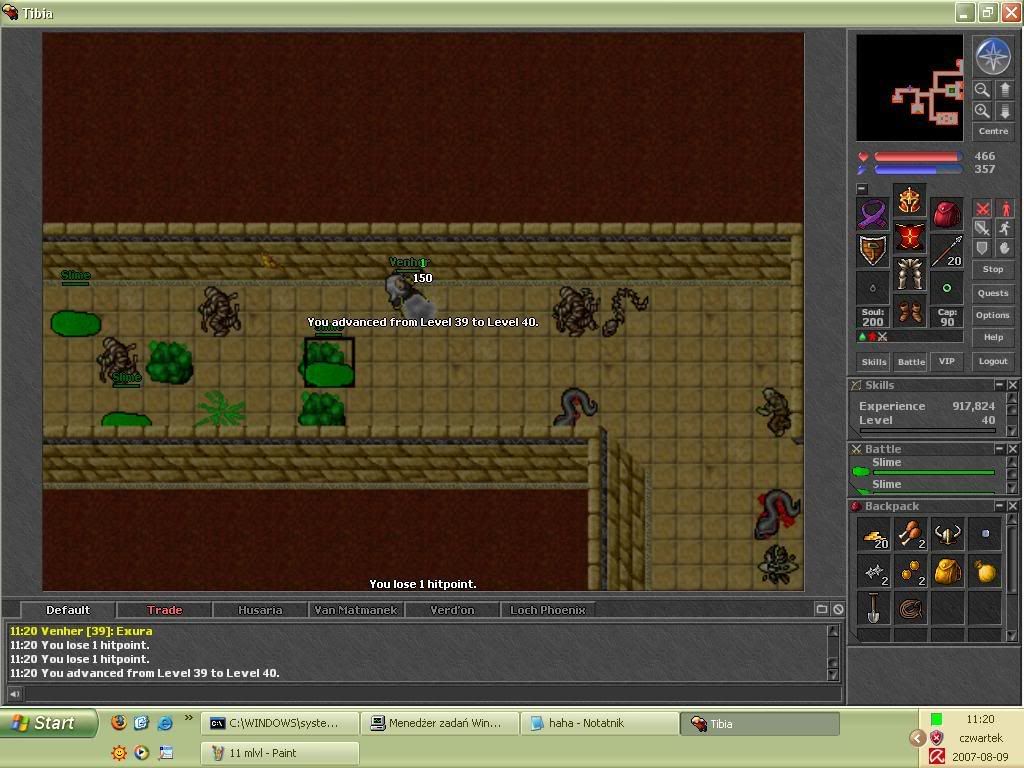Image resolution: width=1024 pixels, height=768 pixels.
Task: Move minimap one floor down
Action: coord(1004,111)
